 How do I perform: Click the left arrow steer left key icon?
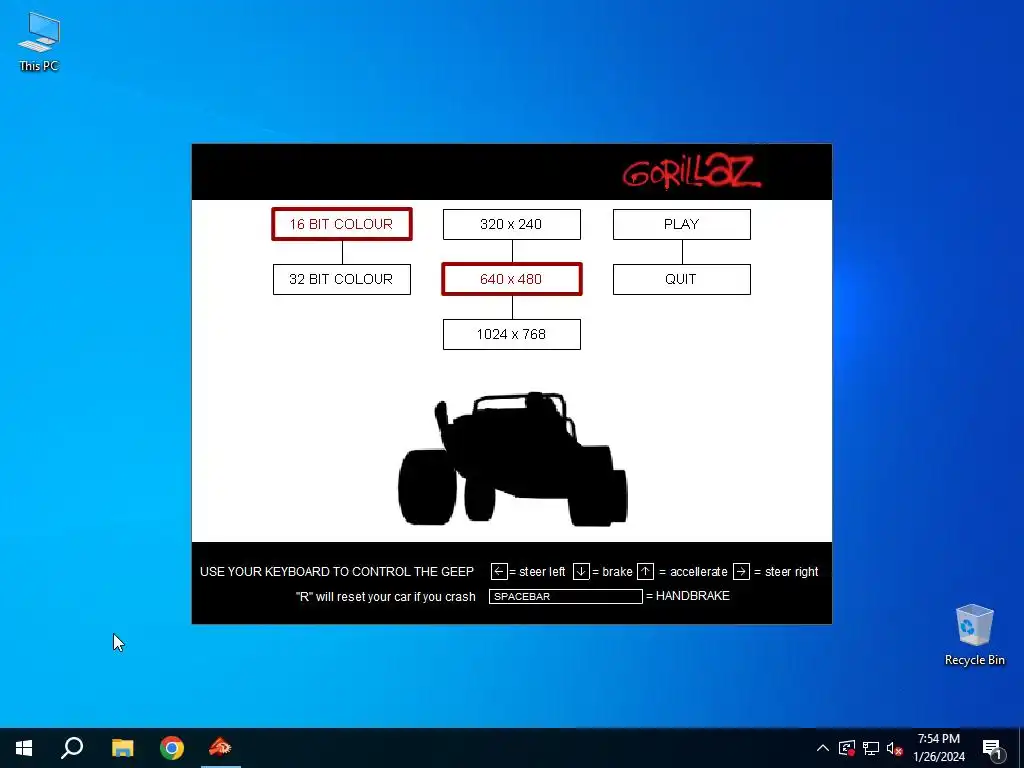tap(499, 571)
